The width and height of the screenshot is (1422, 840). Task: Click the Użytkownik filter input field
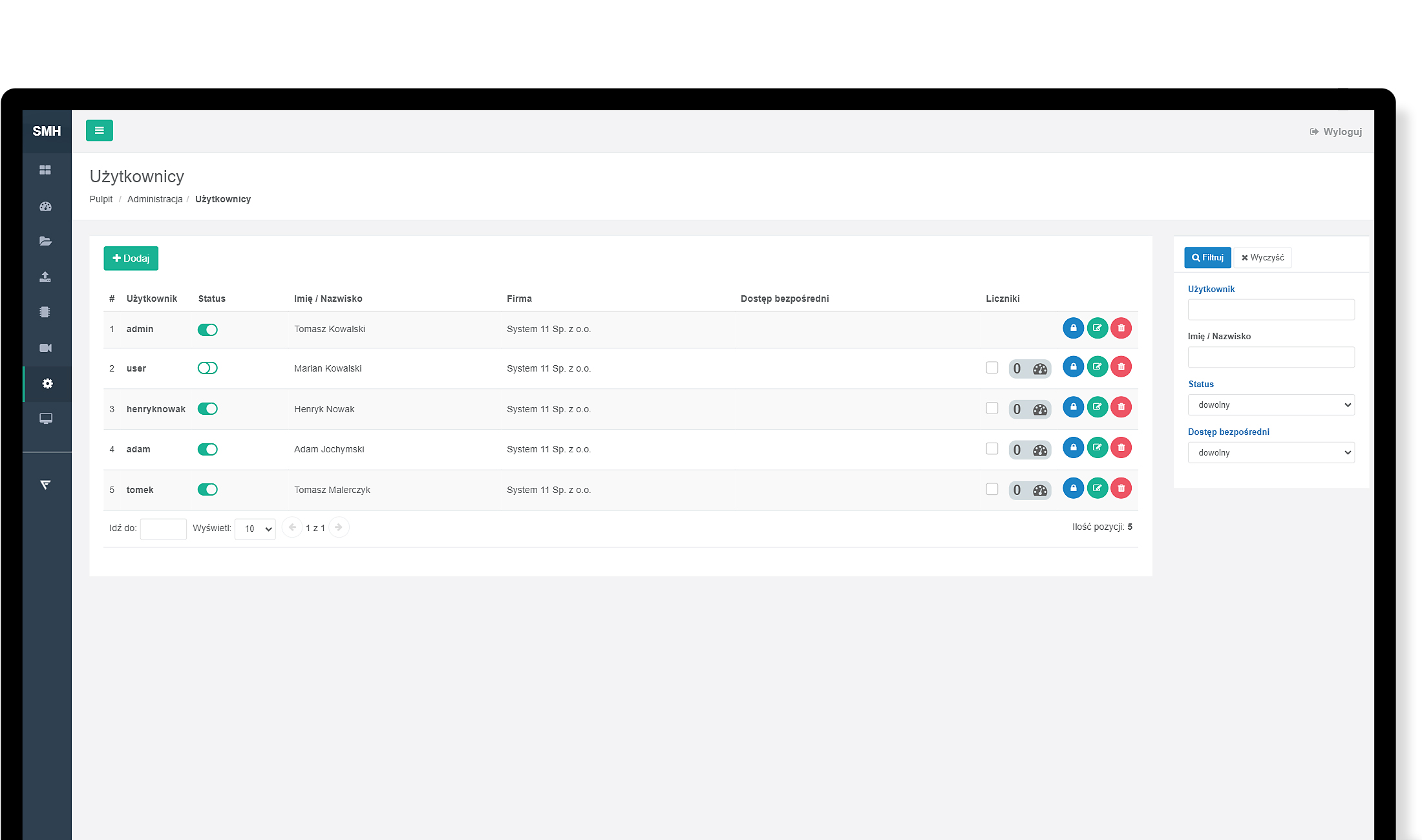(1271, 310)
